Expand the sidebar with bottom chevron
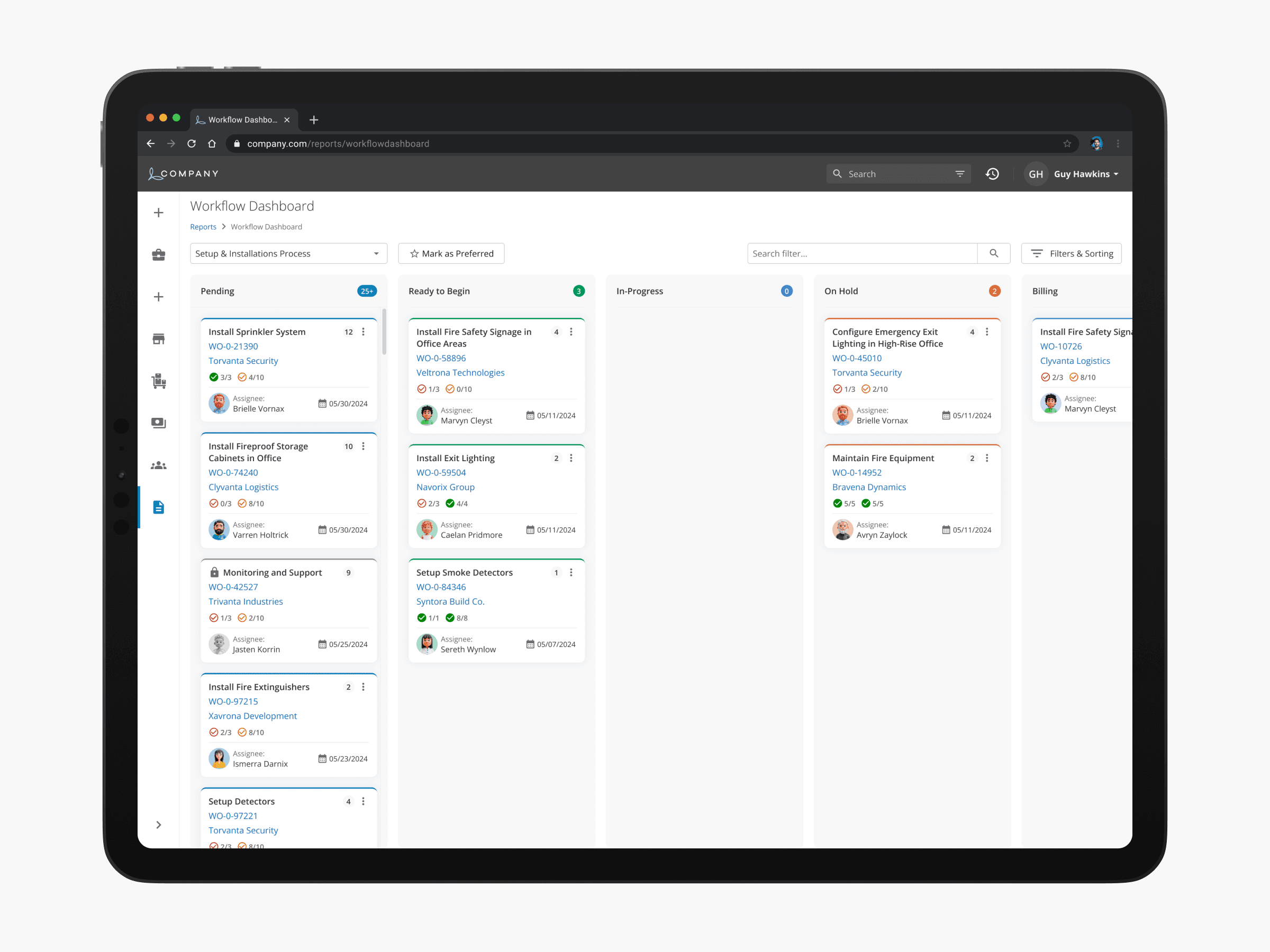The width and height of the screenshot is (1270, 952). click(158, 825)
